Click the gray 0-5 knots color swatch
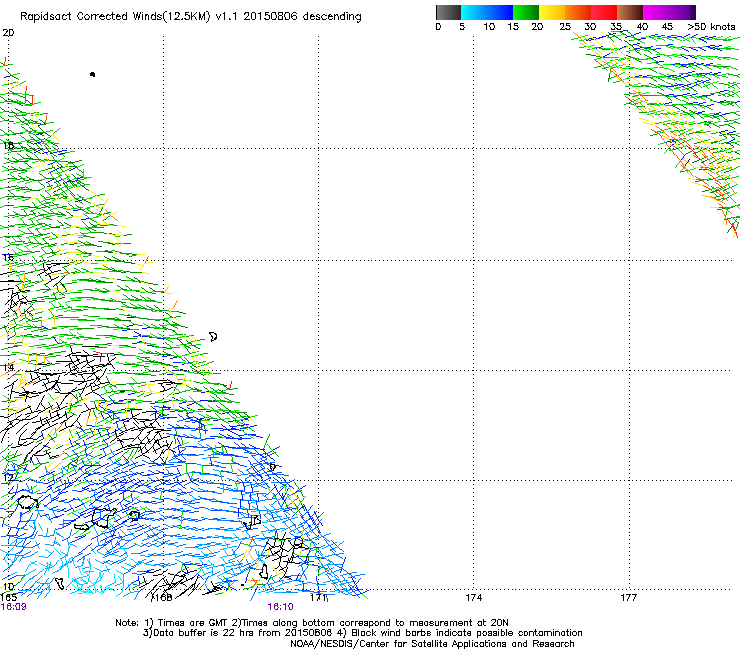Viewport: 740px width, 650px height. pyautogui.click(x=448, y=12)
